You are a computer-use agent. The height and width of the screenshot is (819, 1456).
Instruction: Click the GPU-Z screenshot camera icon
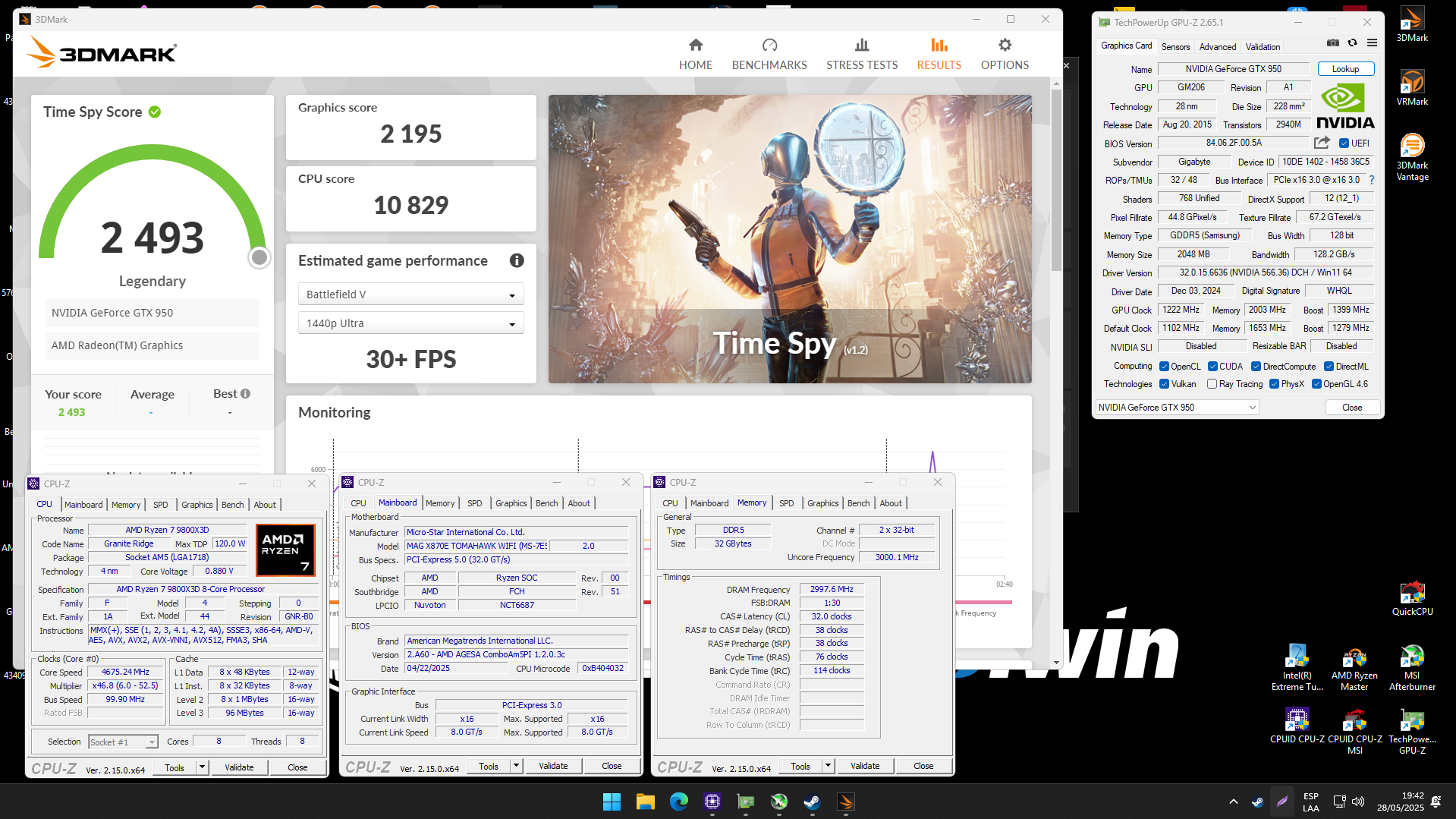(1333, 43)
